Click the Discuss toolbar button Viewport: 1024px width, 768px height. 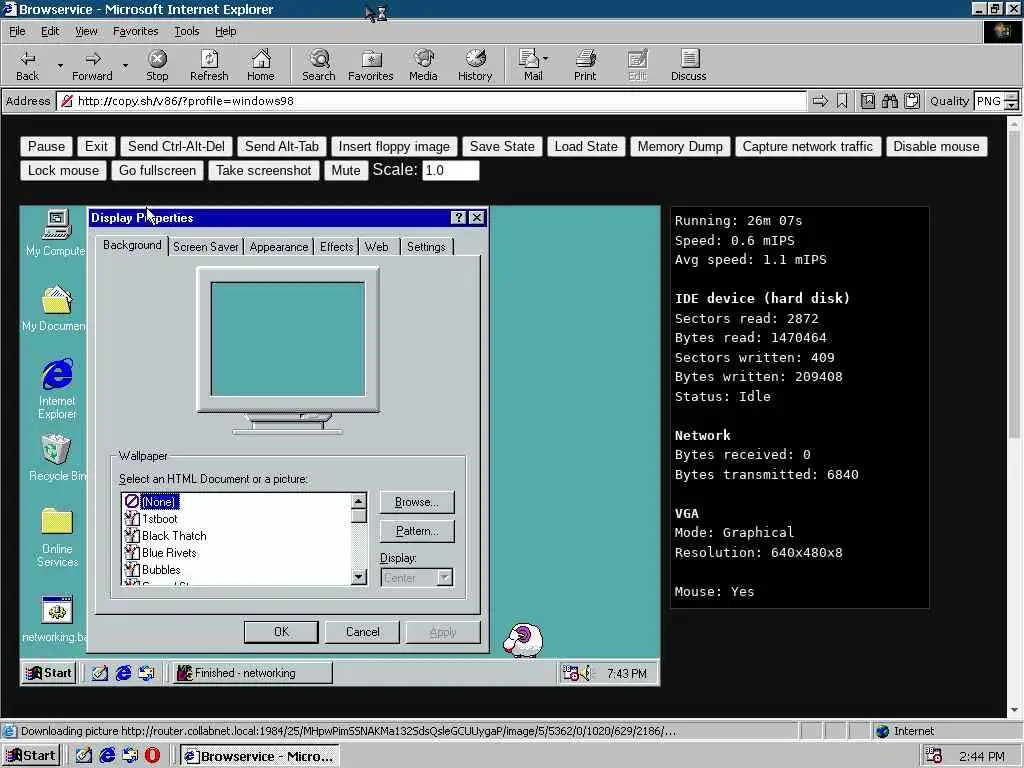point(688,65)
